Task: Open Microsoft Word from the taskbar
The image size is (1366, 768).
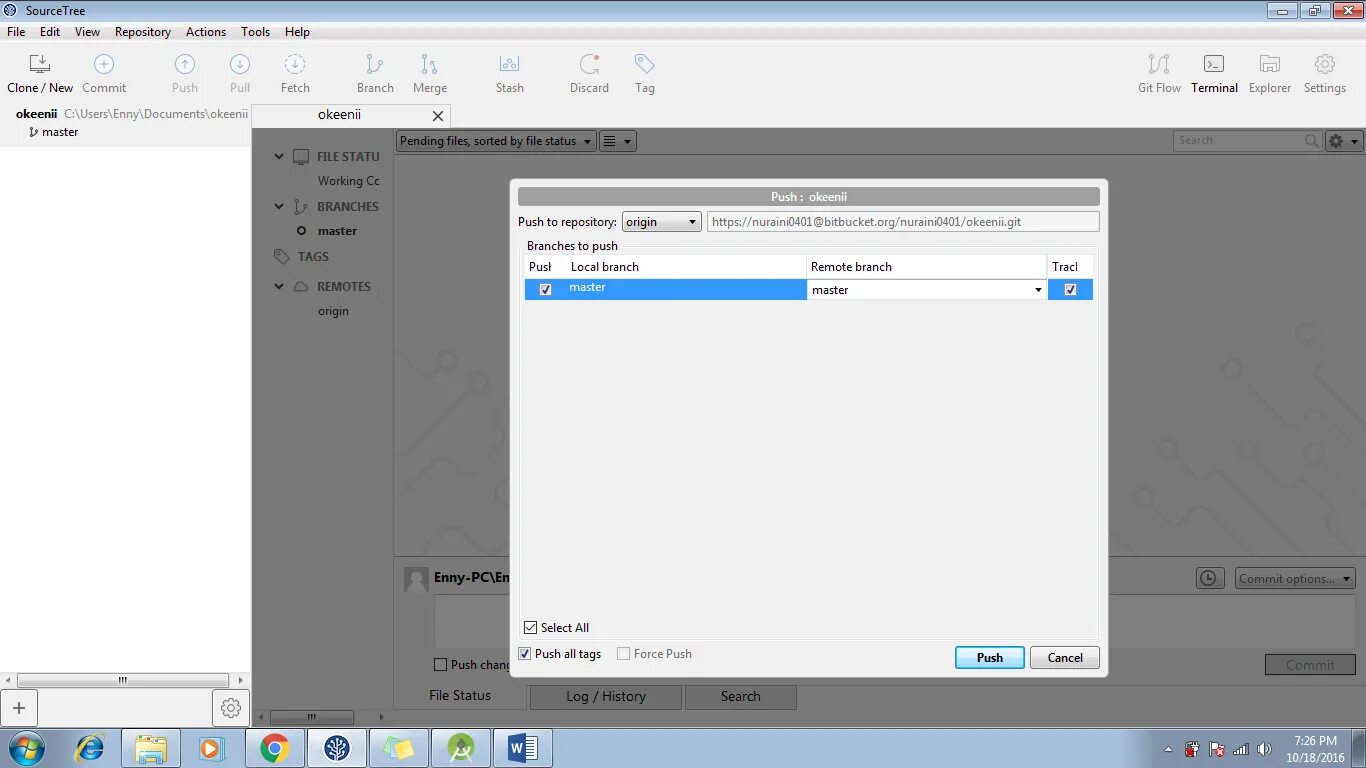Action: pos(523,748)
